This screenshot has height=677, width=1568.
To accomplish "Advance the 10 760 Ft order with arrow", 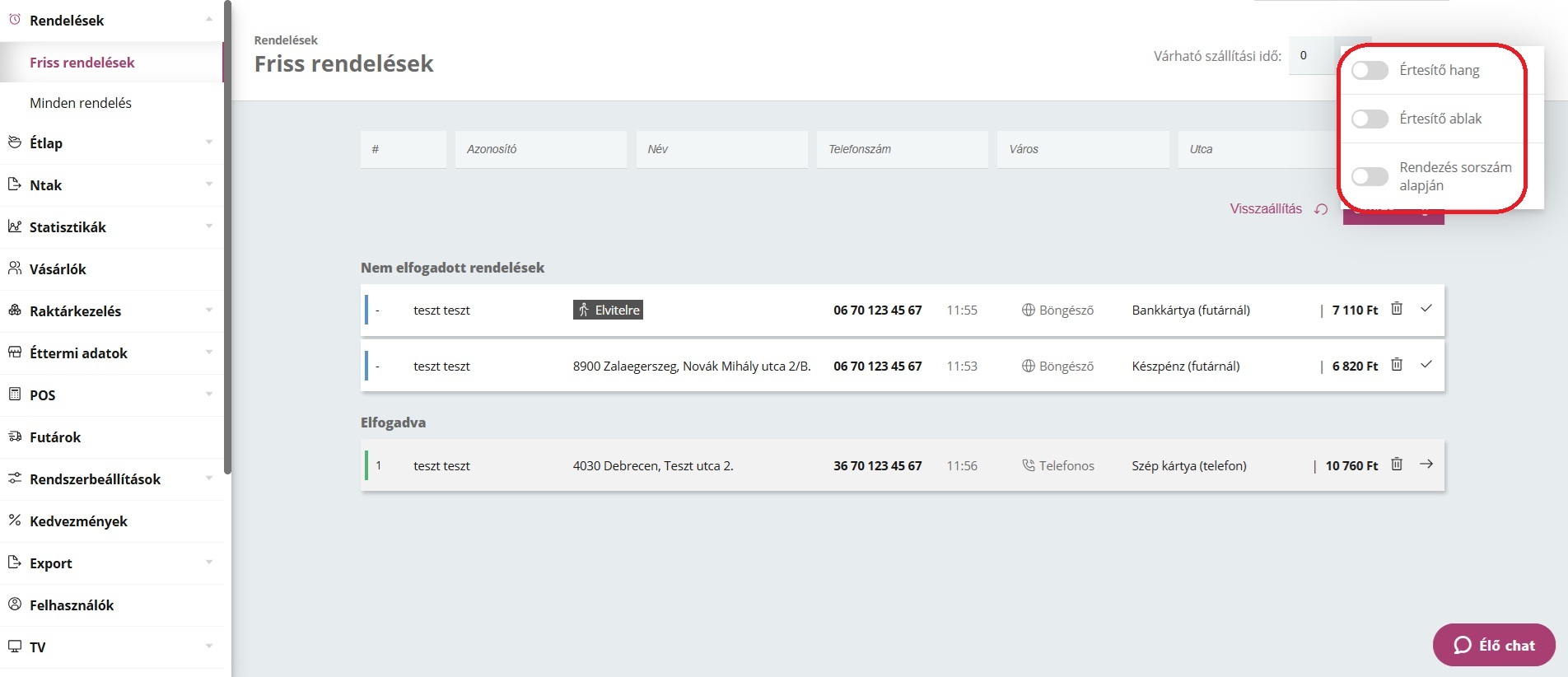I will pyautogui.click(x=1426, y=465).
